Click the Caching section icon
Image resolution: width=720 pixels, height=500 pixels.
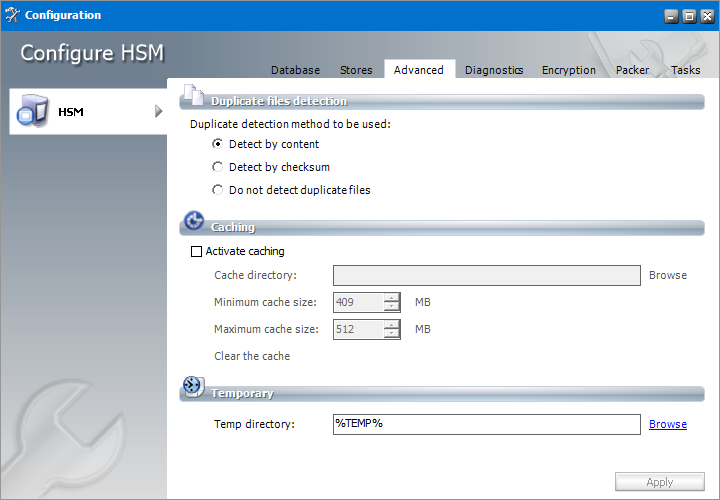pyautogui.click(x=194, y=221)
